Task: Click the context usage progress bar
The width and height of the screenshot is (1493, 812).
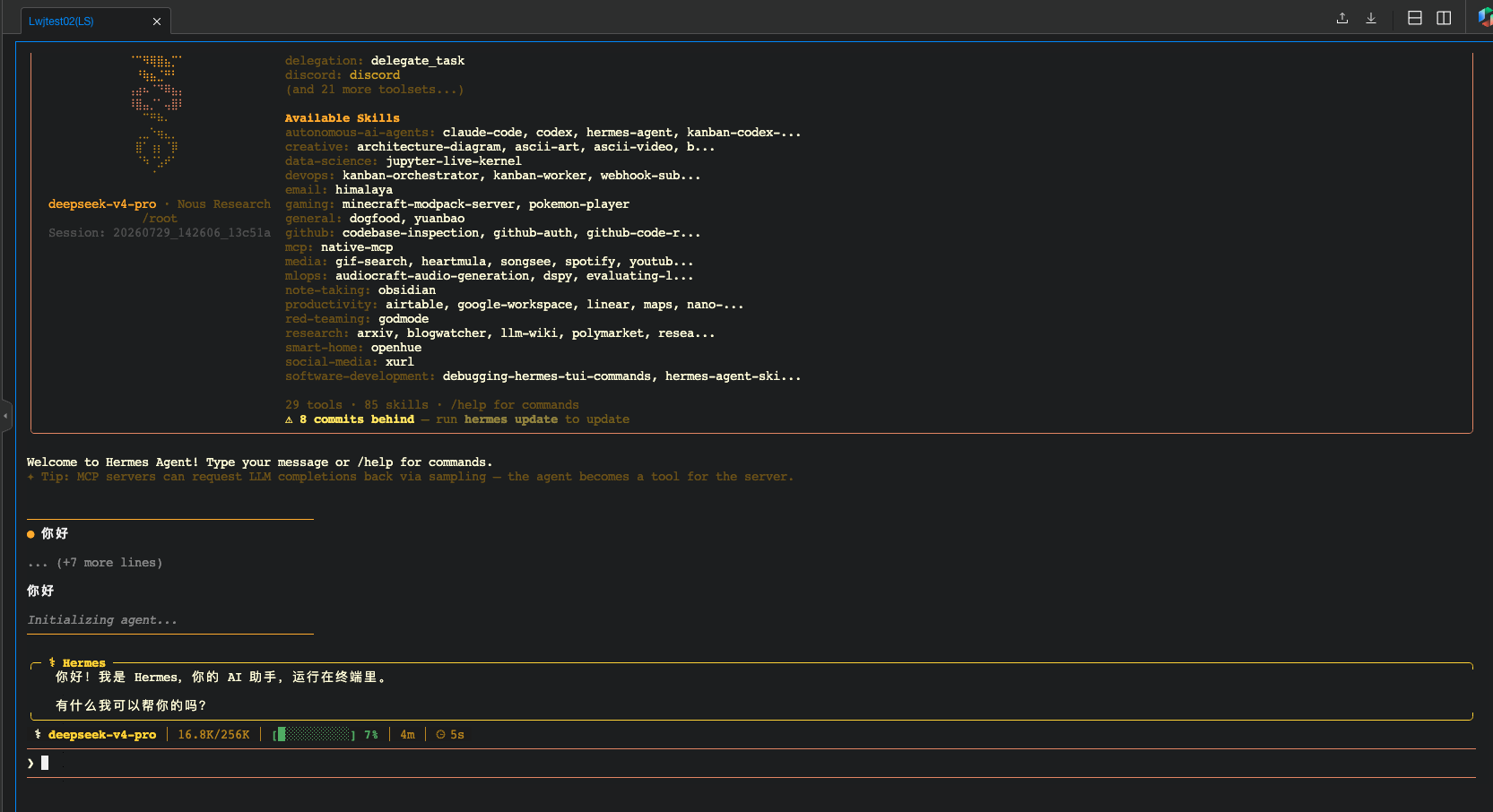Action: pos(314,734)
